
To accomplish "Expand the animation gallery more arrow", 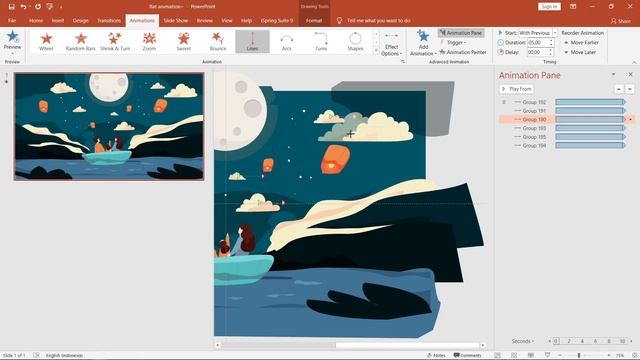I will point(376,50).
